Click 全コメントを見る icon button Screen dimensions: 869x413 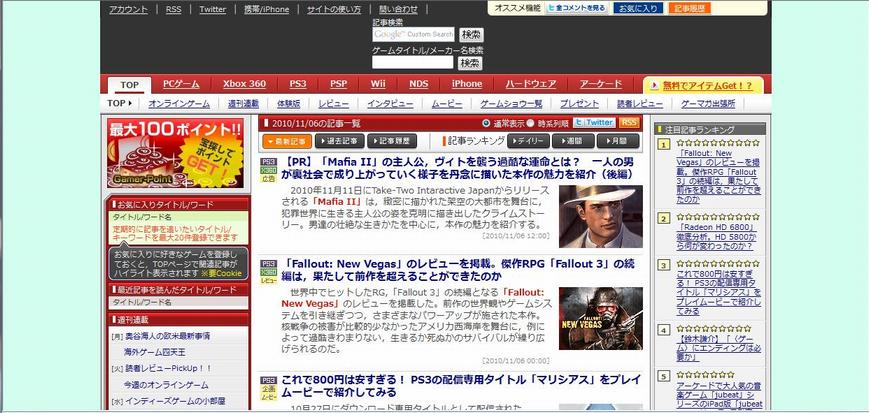click(576, 8)
